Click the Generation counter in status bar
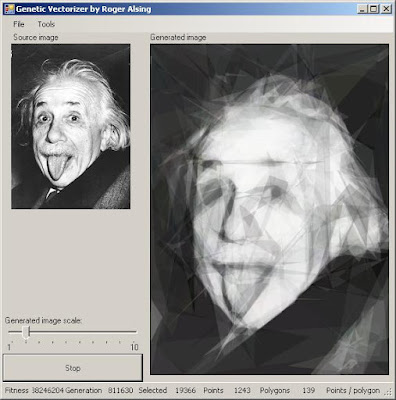This screenshot has width=396, height=400. click(x=120, y=390)
